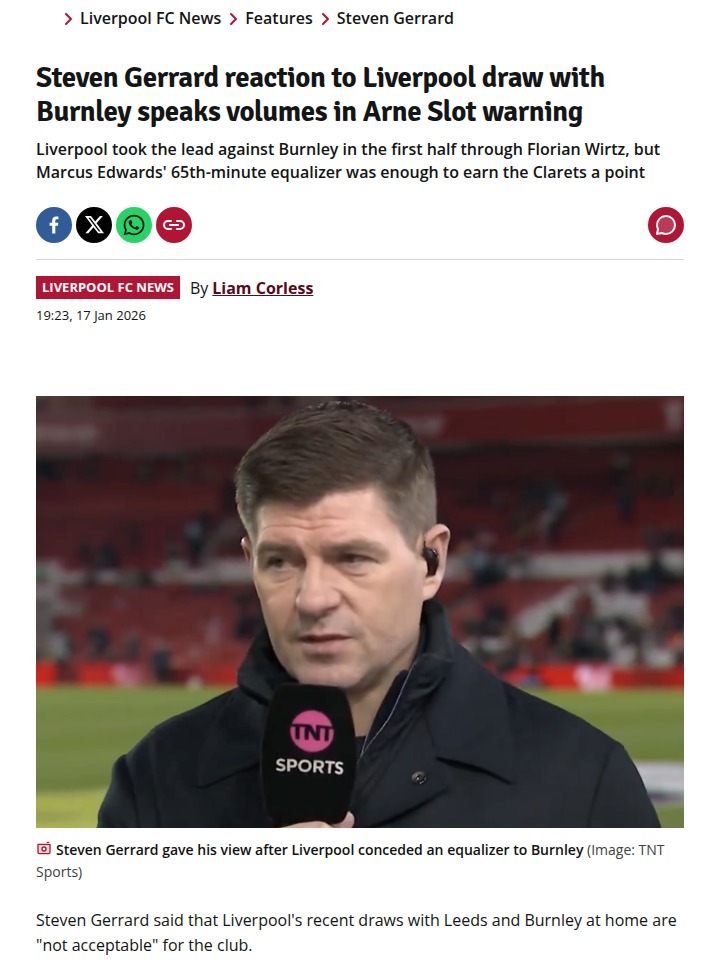Open the Steven Gerrard interview photo
720x960 pixels.
click(x=360, y=612)
